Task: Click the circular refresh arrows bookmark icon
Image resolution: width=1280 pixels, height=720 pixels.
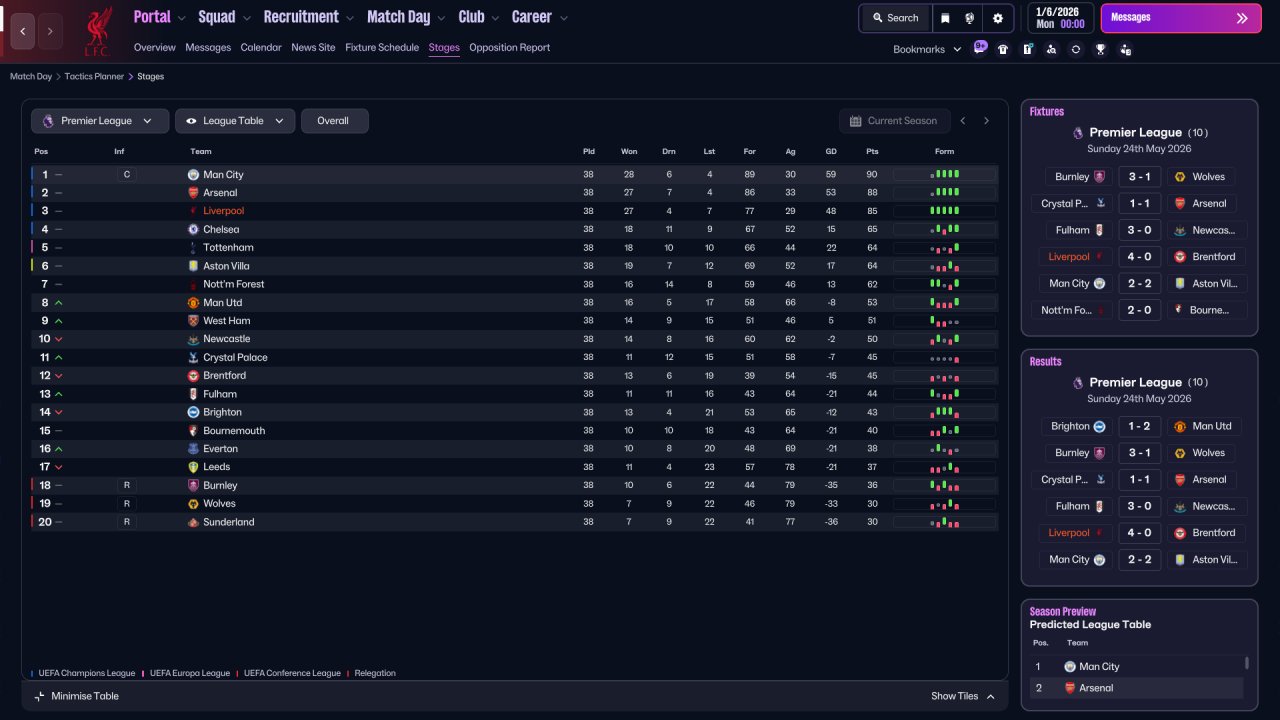Action: click(x=1076, y=49)
